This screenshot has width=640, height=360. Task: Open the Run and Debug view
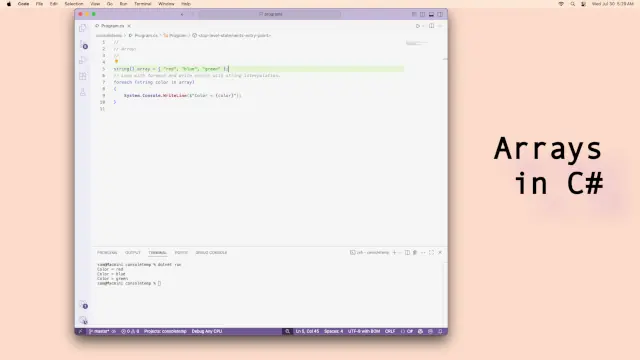(83, 60)
